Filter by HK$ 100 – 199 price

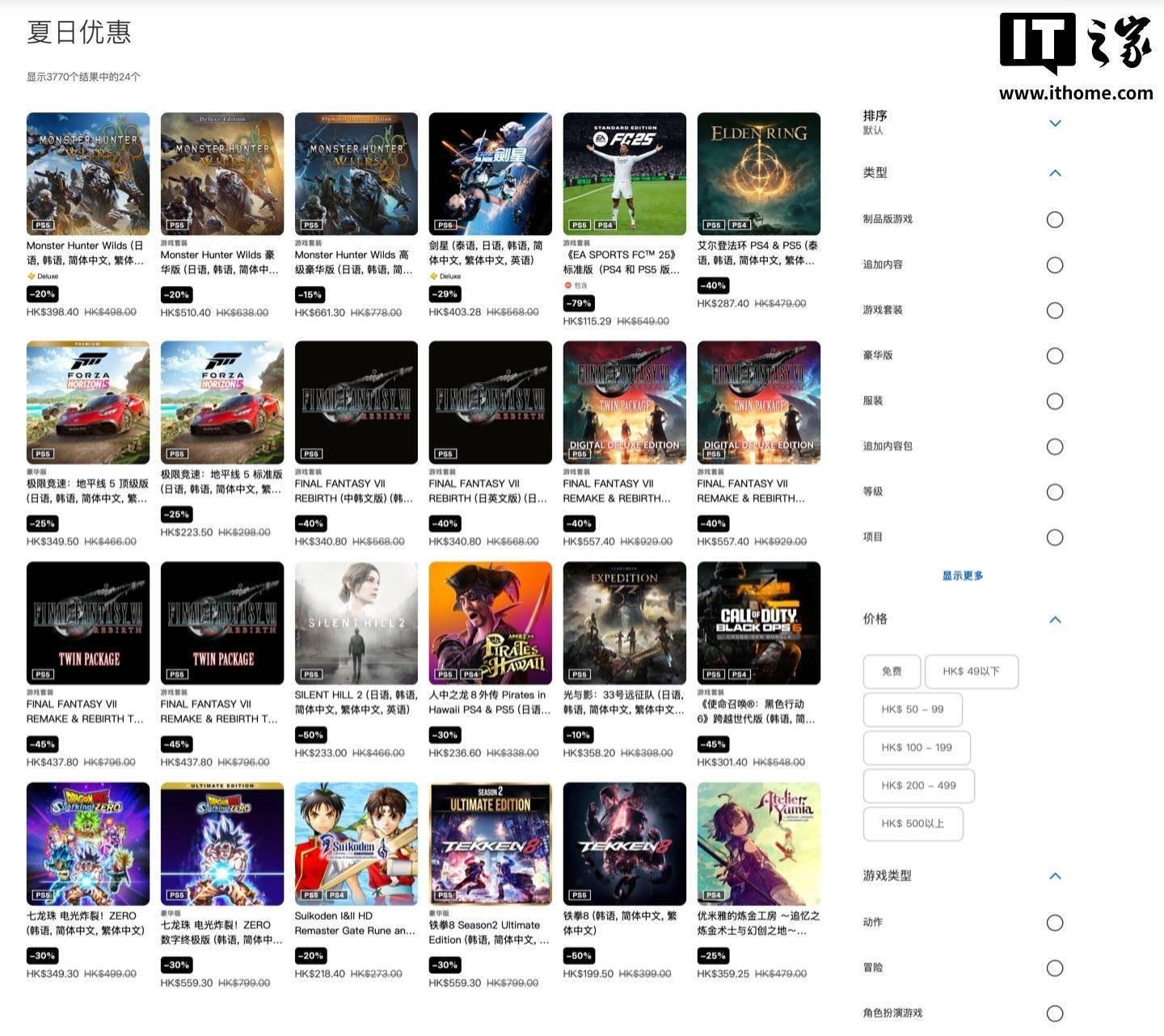pos(917,748)
